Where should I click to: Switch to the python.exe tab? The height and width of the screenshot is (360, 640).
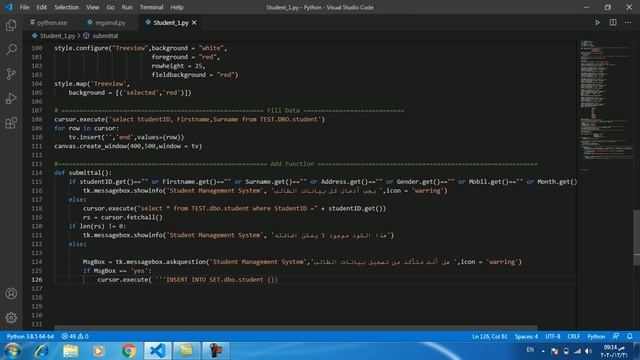pos(49,23)
